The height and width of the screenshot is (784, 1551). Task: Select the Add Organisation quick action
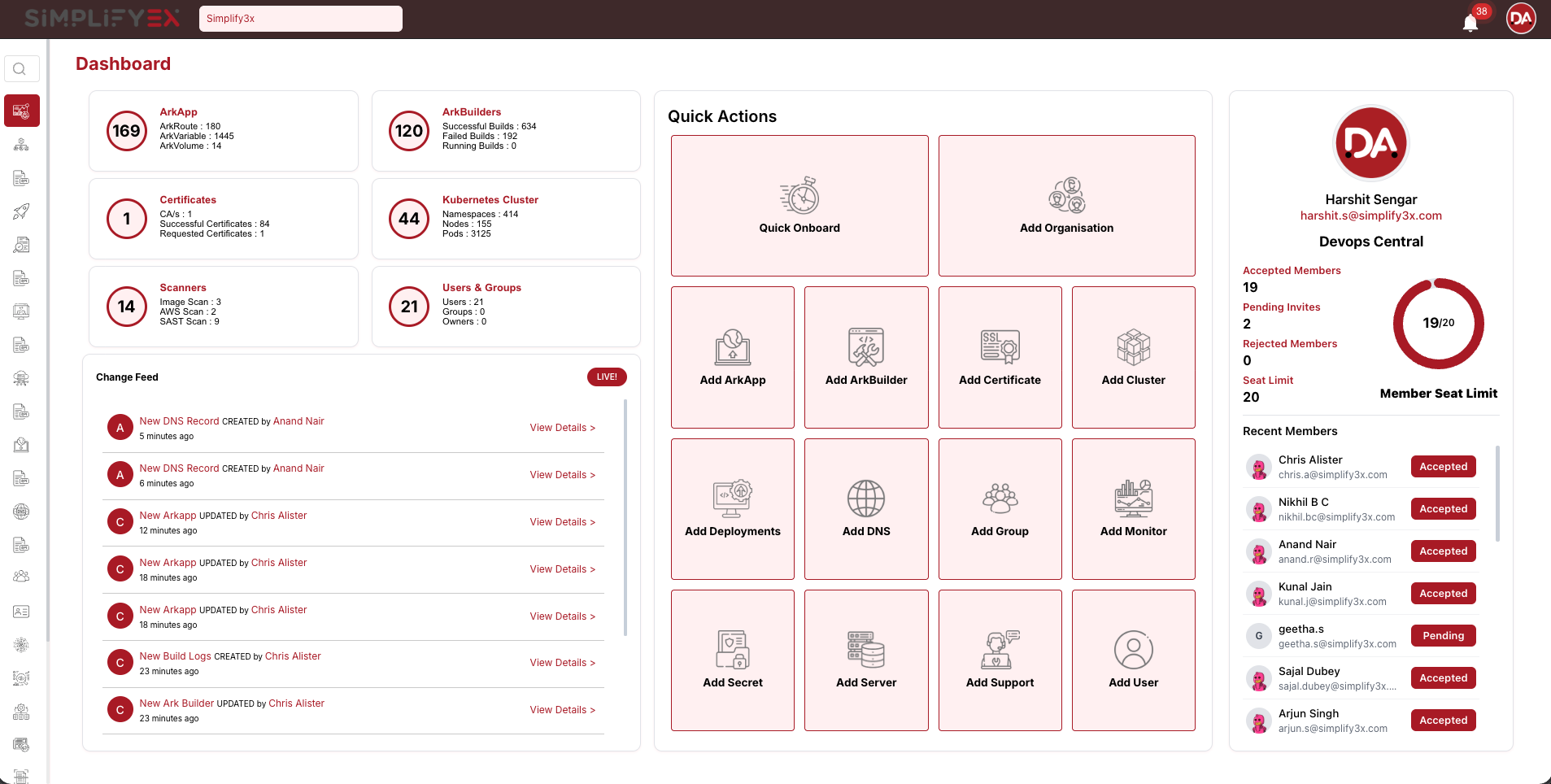(x=1066, y=206)
